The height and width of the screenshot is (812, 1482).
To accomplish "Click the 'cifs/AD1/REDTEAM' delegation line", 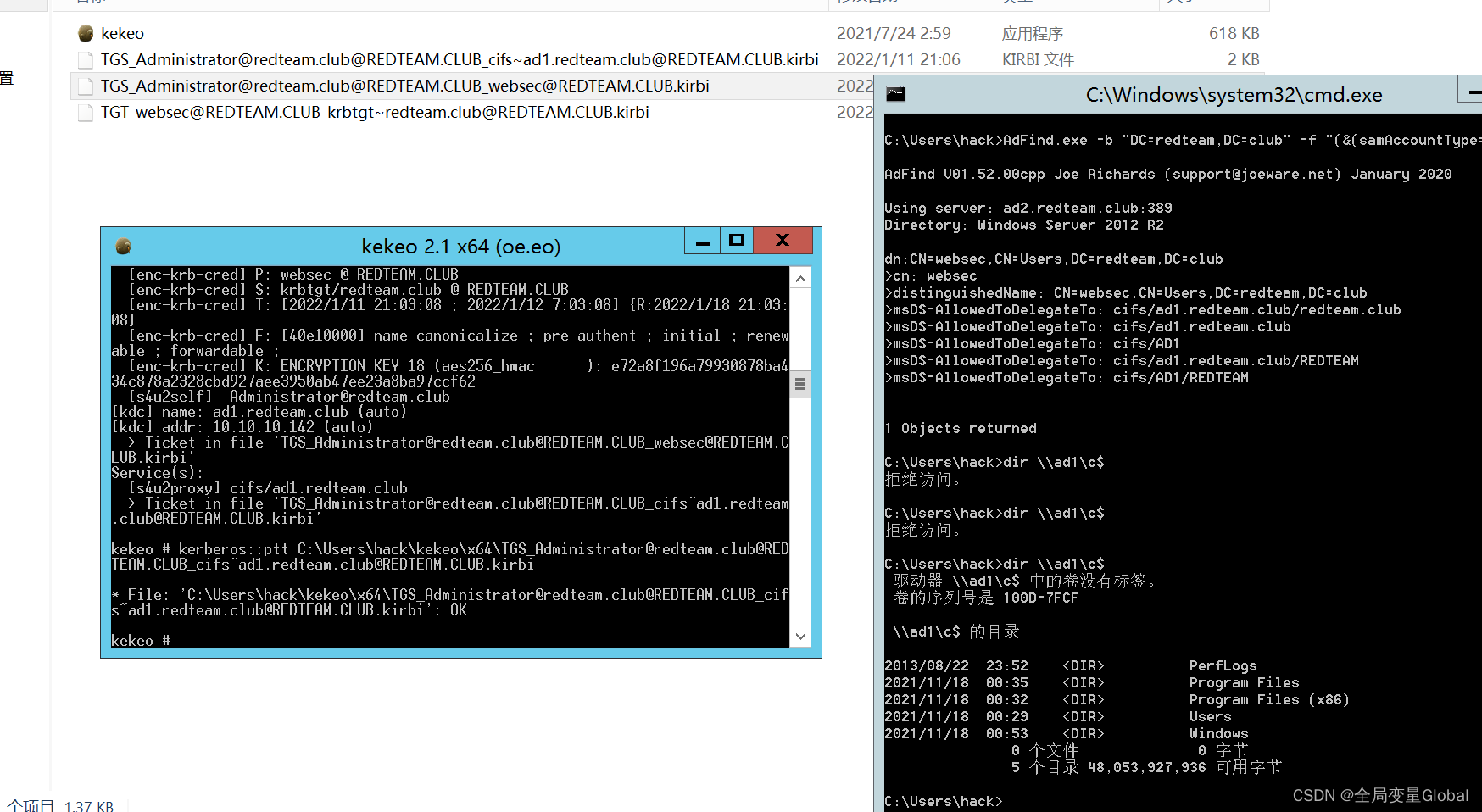I will [1067, 377].
